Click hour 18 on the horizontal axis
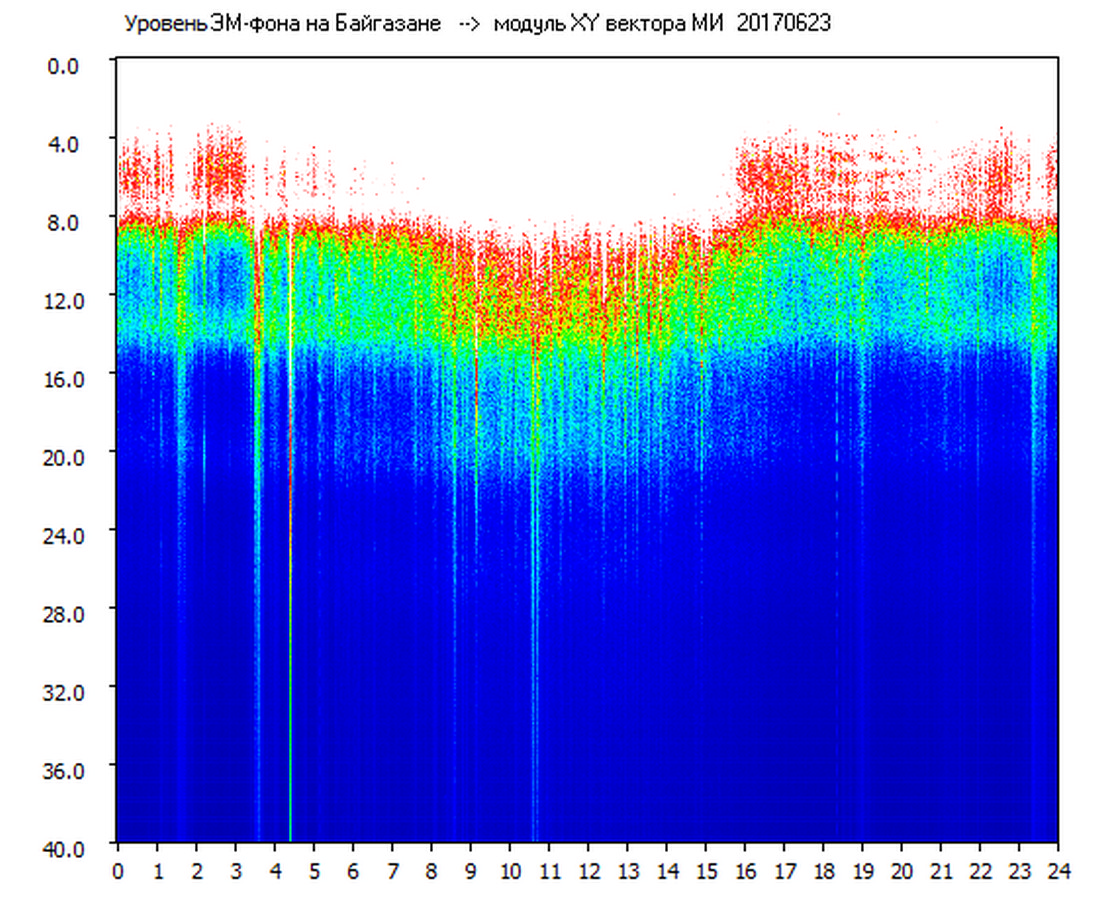1096x900 pixels. 823,871
